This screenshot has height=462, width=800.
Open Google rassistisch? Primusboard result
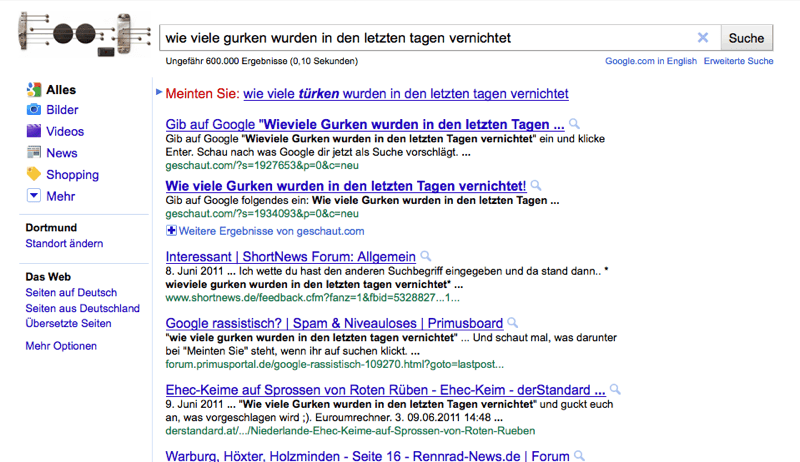334,323
